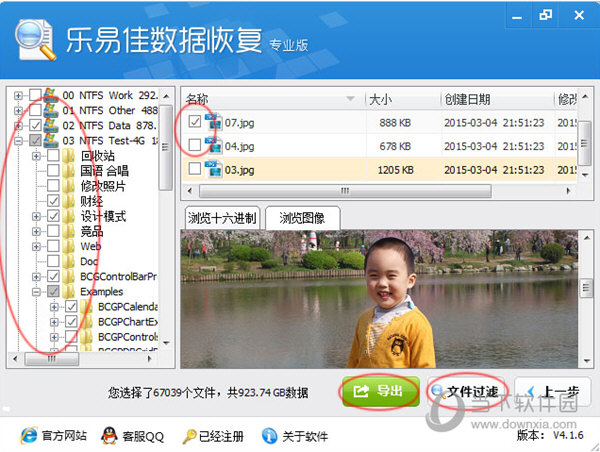Collapse the 03 NTFS Test-4G drive node
This screenshot has height=452, width=600.
pyautogui.click(x=18, y=141)
